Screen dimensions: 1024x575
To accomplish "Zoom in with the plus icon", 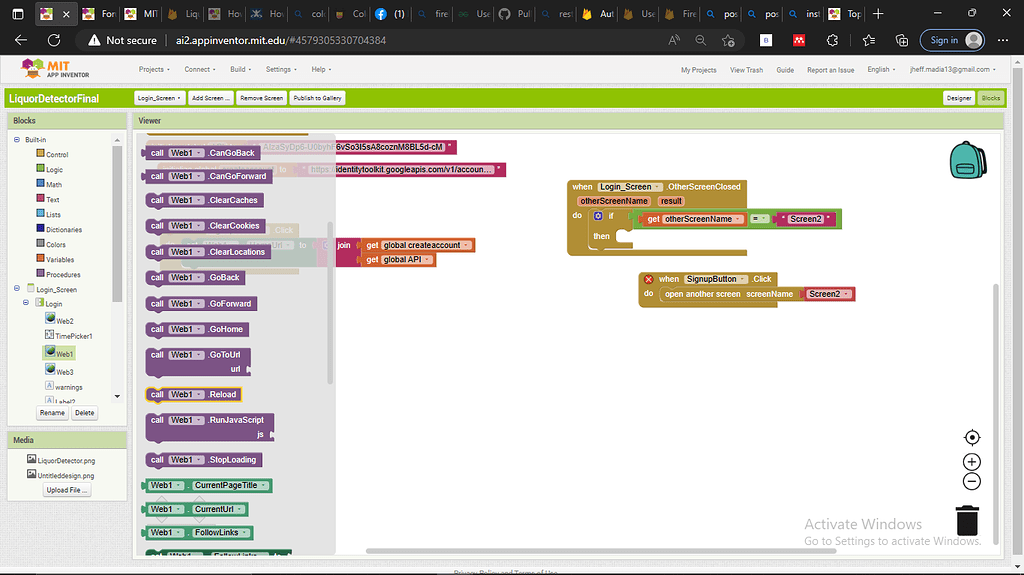I will click(x=971, y=462).
